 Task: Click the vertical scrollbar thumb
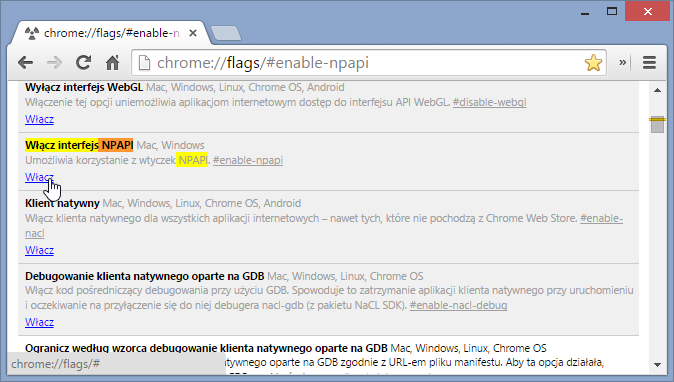tap(657, 125)
